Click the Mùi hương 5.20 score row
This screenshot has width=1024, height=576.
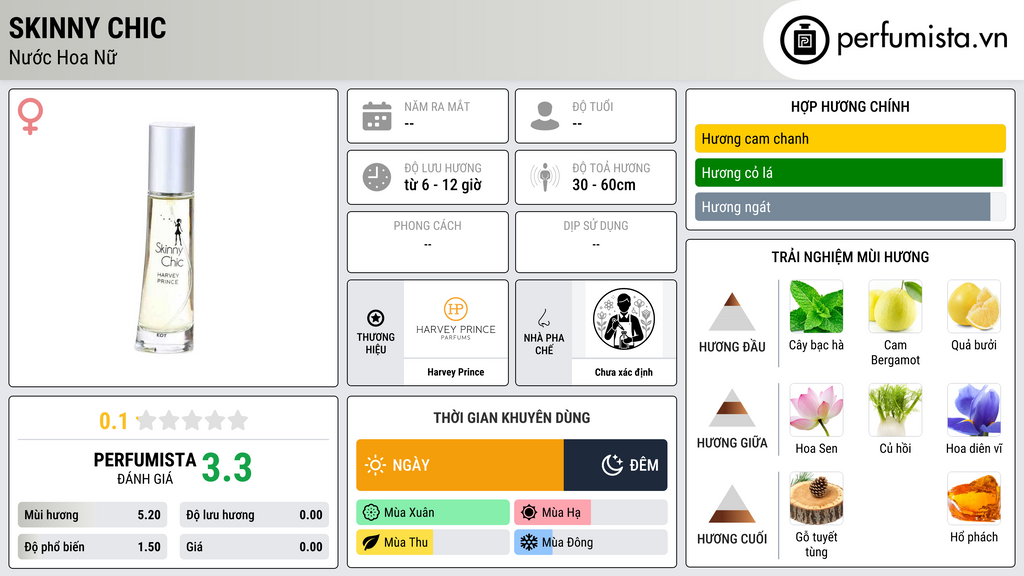coord(92,515)
